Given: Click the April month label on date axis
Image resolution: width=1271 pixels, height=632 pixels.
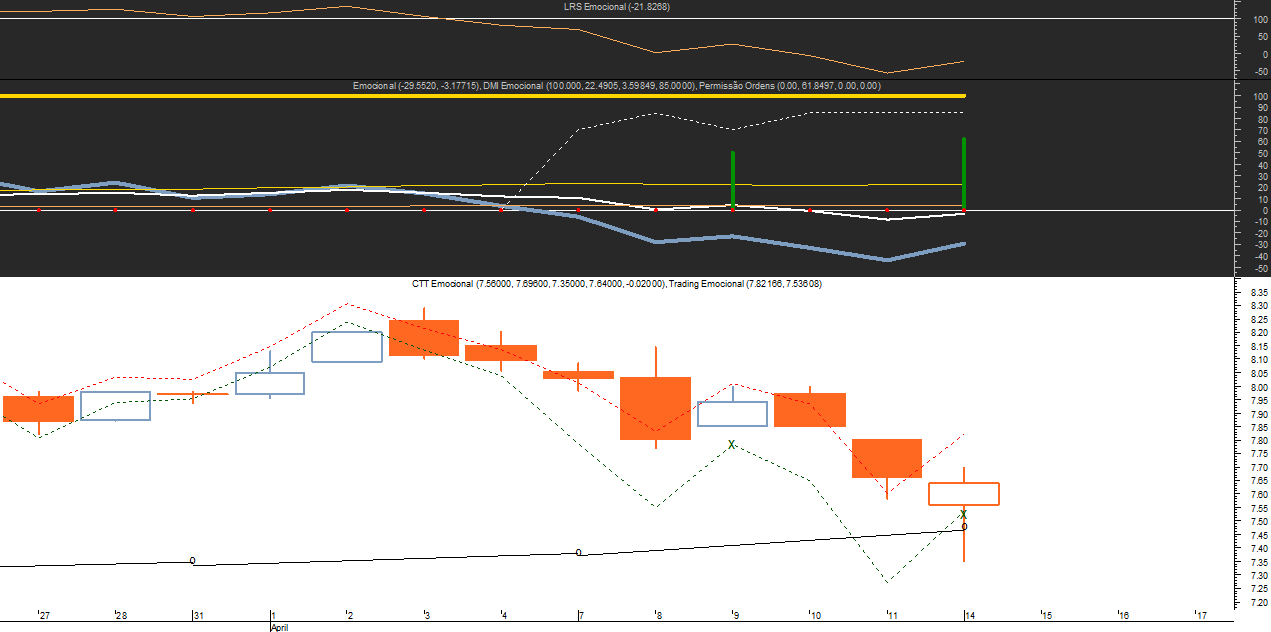Looking at the screenshot, I should click(279, 627).
